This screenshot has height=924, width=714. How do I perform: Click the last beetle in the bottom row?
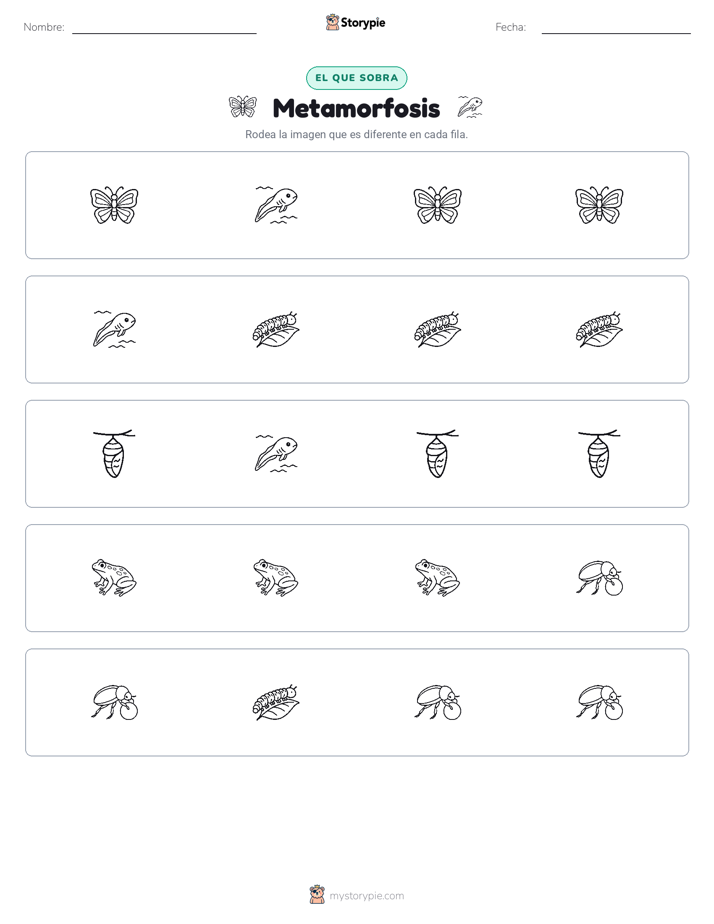(599, 702)
